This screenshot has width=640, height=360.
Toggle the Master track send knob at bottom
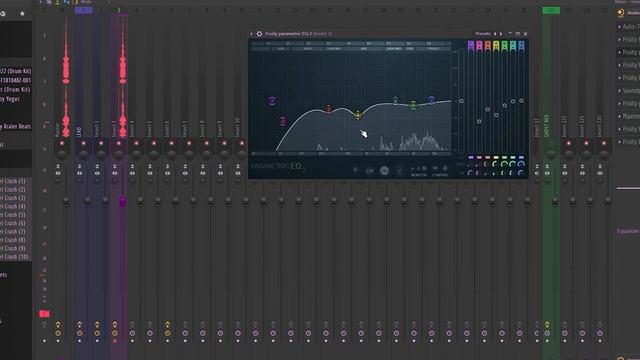(x=58, y=333)
